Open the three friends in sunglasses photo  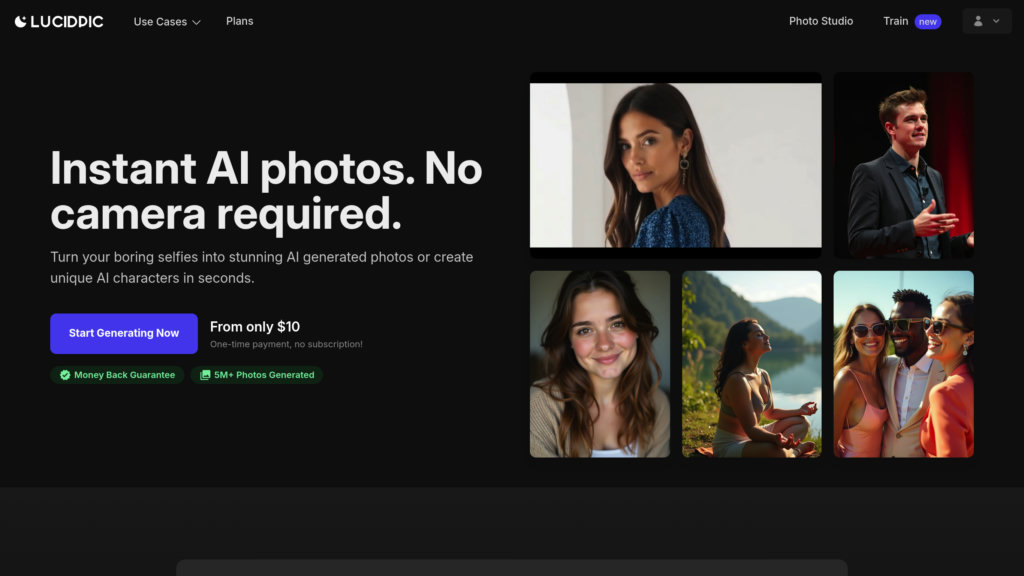(903, 364)
